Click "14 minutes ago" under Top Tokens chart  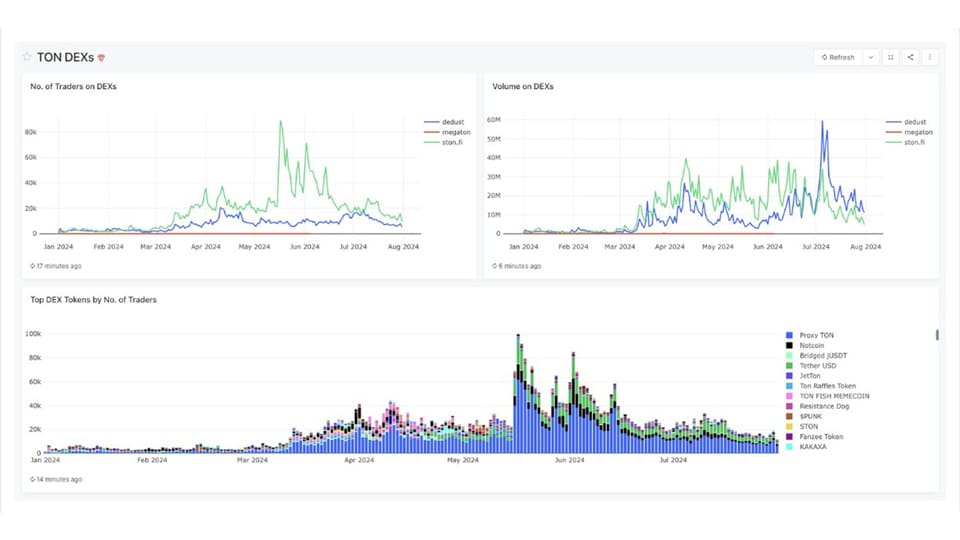[59, 479]
